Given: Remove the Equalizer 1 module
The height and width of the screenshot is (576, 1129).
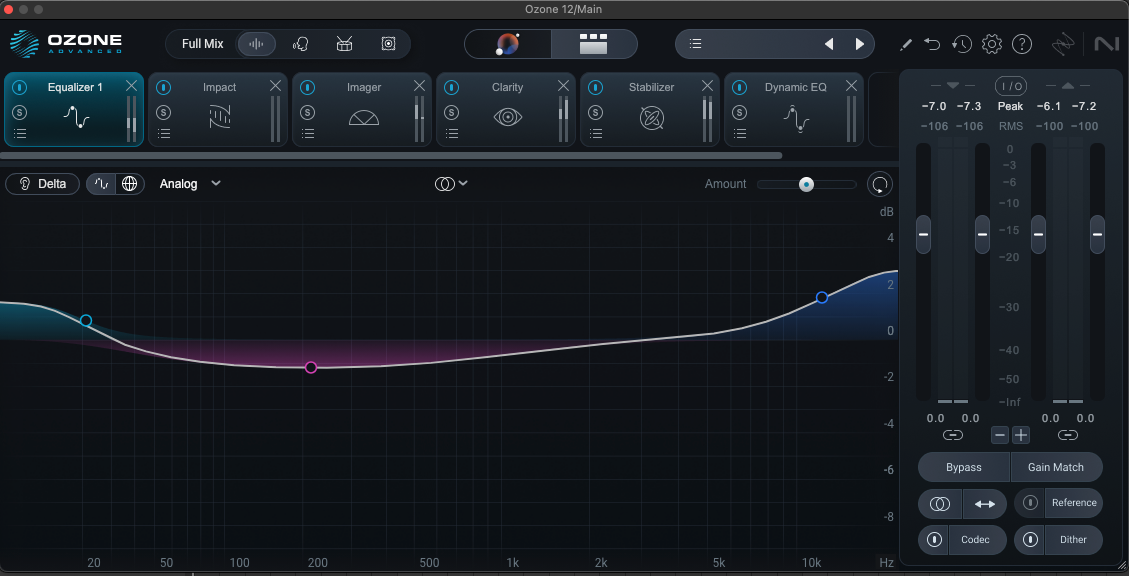Looking at the screenshot, I should [131, 86].
